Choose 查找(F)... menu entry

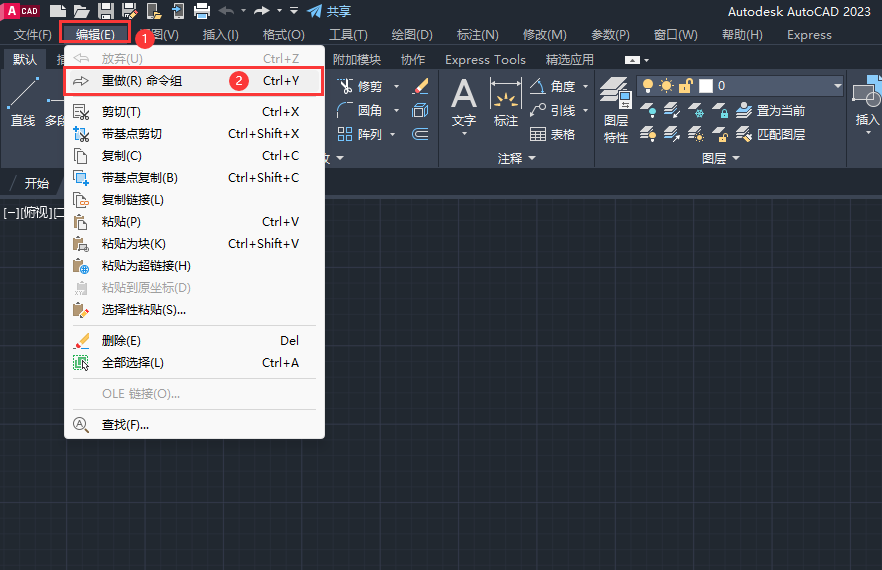point(194,425)
